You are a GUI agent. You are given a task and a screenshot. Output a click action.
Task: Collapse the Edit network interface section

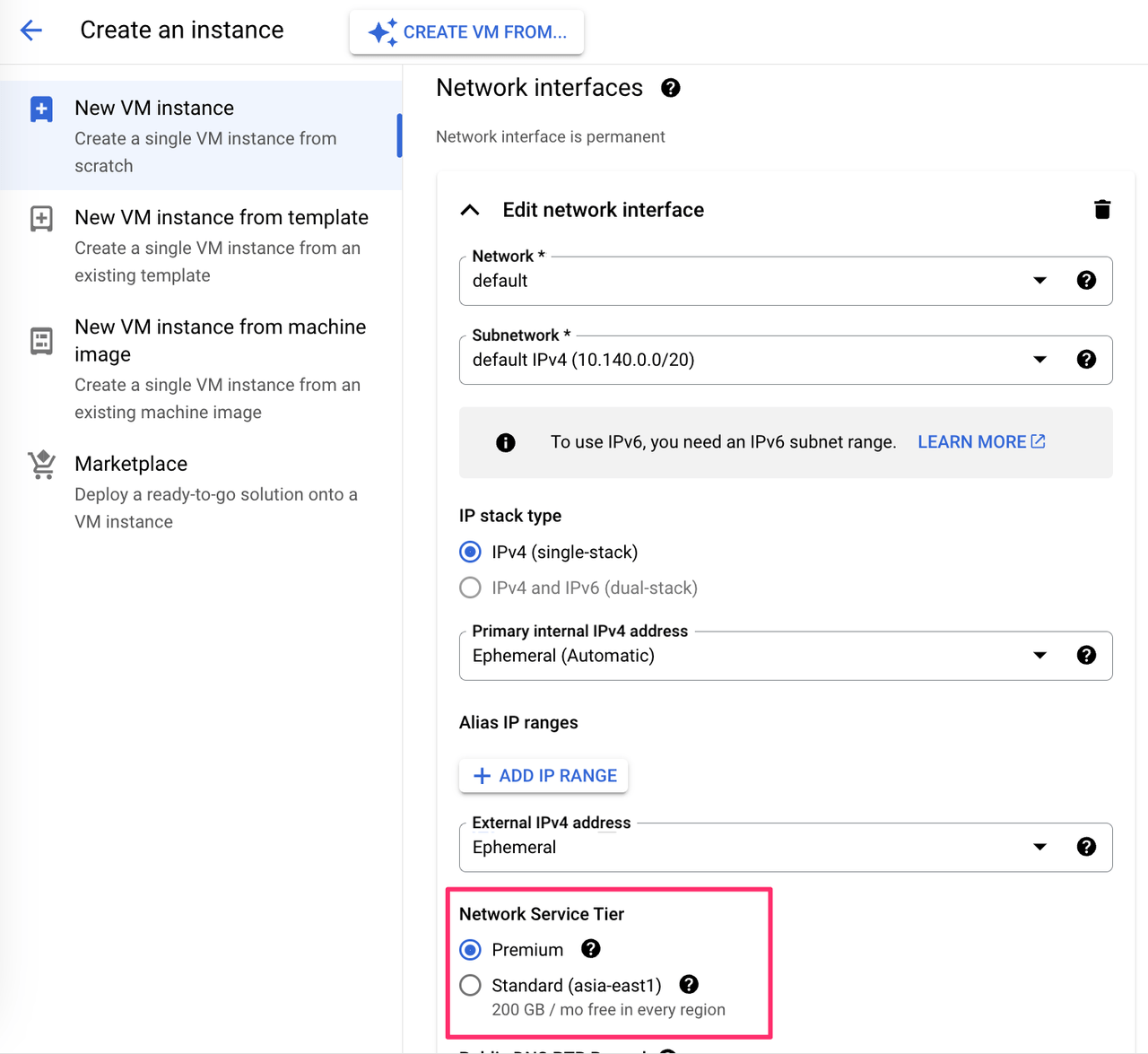(x=470, y=209)
